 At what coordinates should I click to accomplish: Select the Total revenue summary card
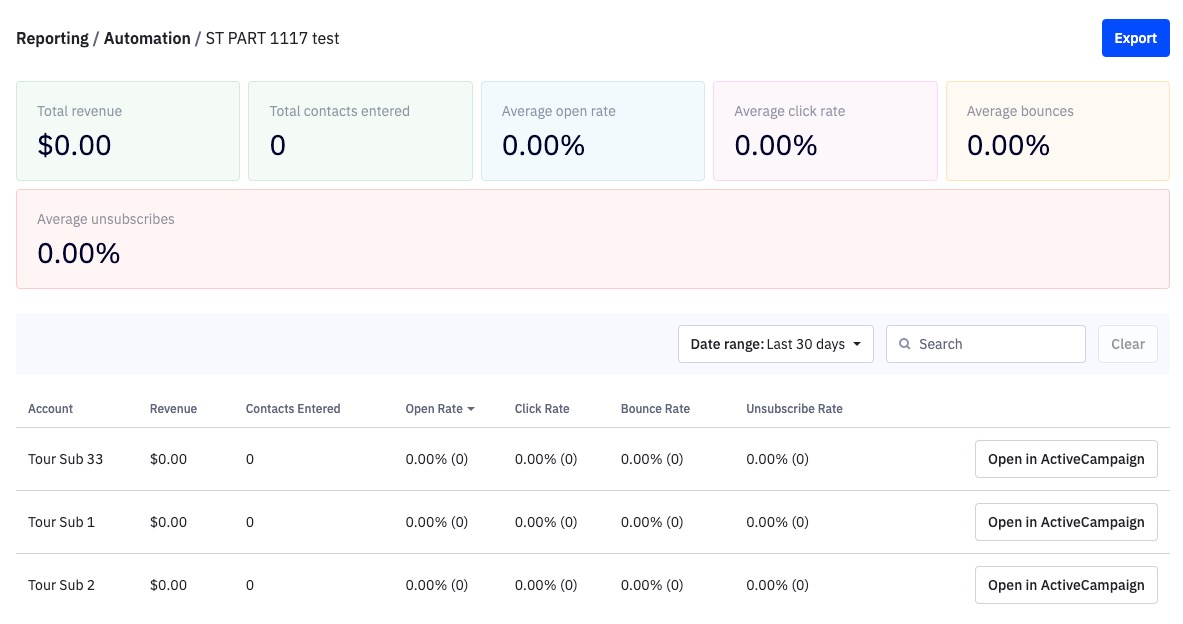(x=128, y=131)
